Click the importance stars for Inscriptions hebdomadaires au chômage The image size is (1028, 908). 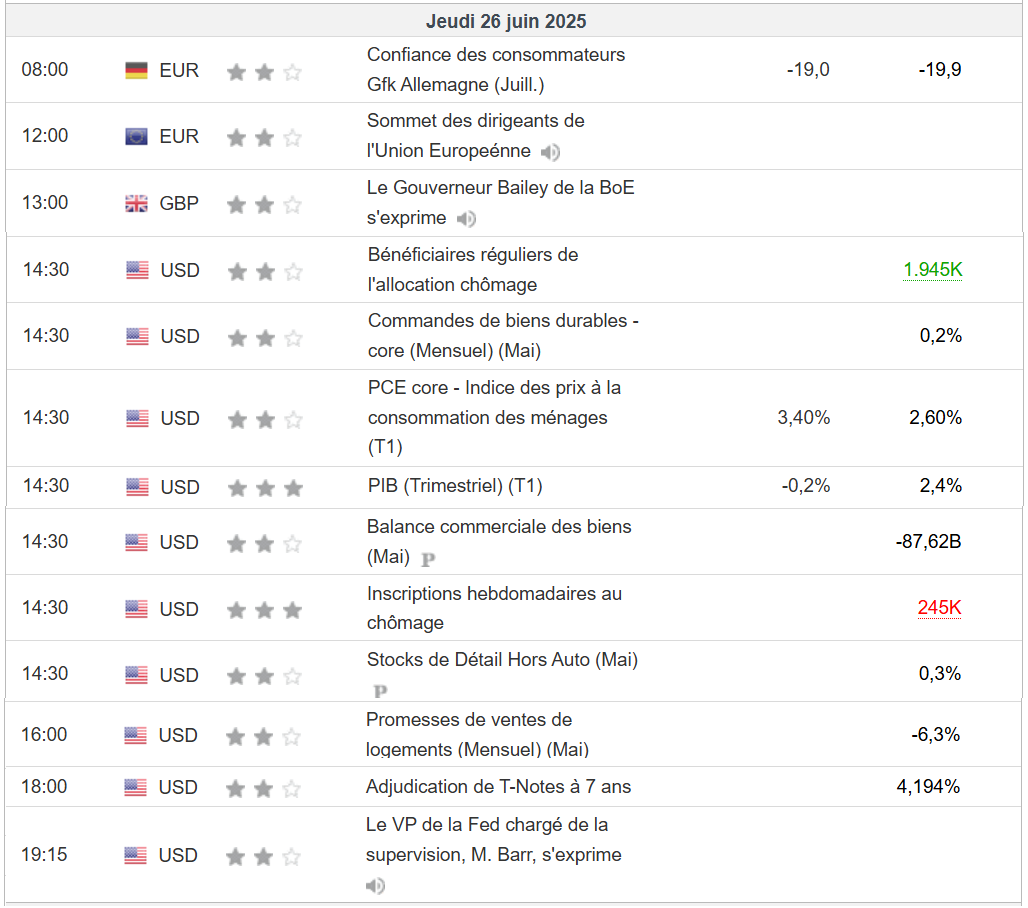(x=264, y=609)
